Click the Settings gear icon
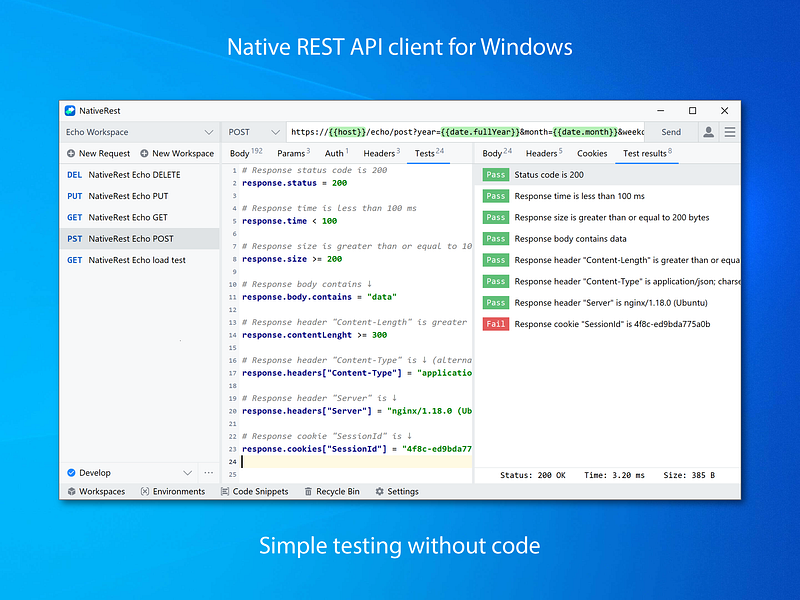Screen dimensions: 800x600 tap(380, 491)
